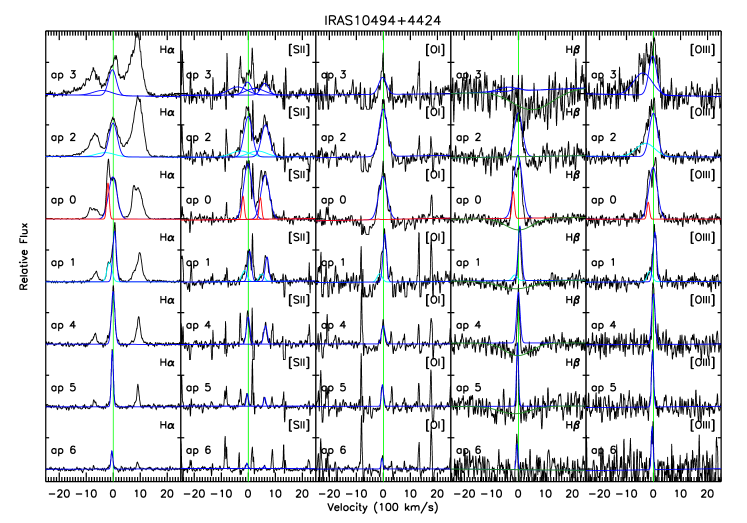The width and height of the screenshot is (747, 523).
Task: Click the plot title IRAS10494+4424
Action: (383, 20)
